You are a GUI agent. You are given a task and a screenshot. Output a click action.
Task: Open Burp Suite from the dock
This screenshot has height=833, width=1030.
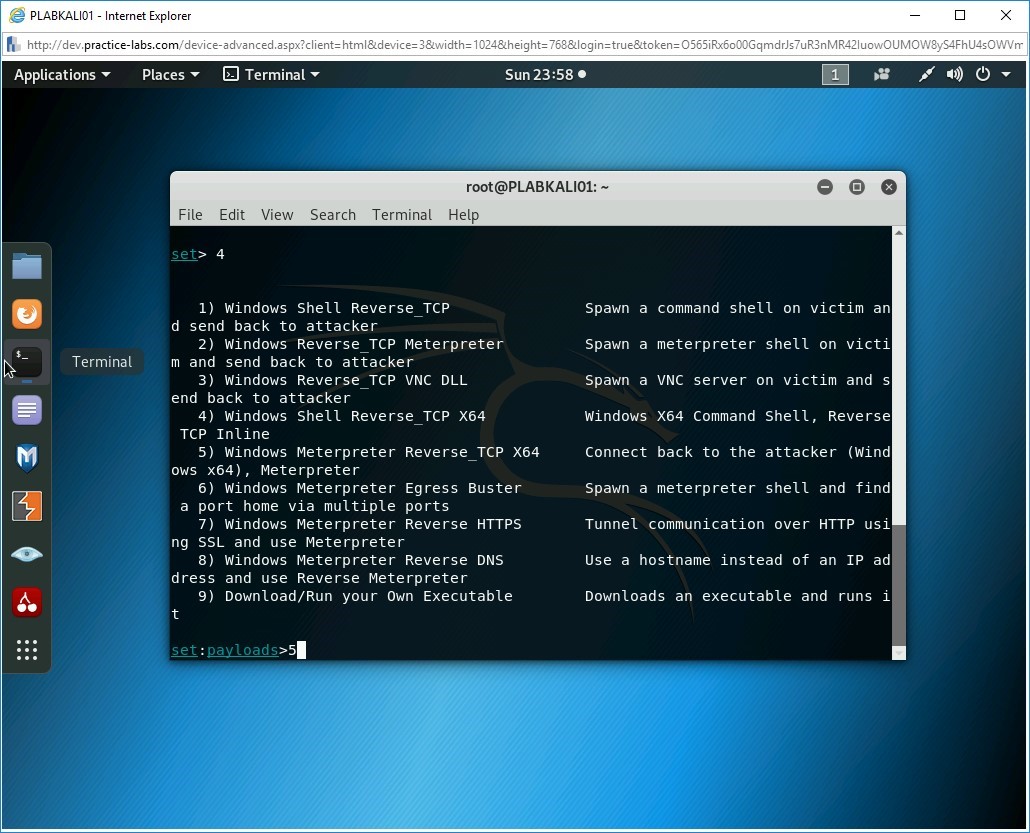[x=27, y=506]
